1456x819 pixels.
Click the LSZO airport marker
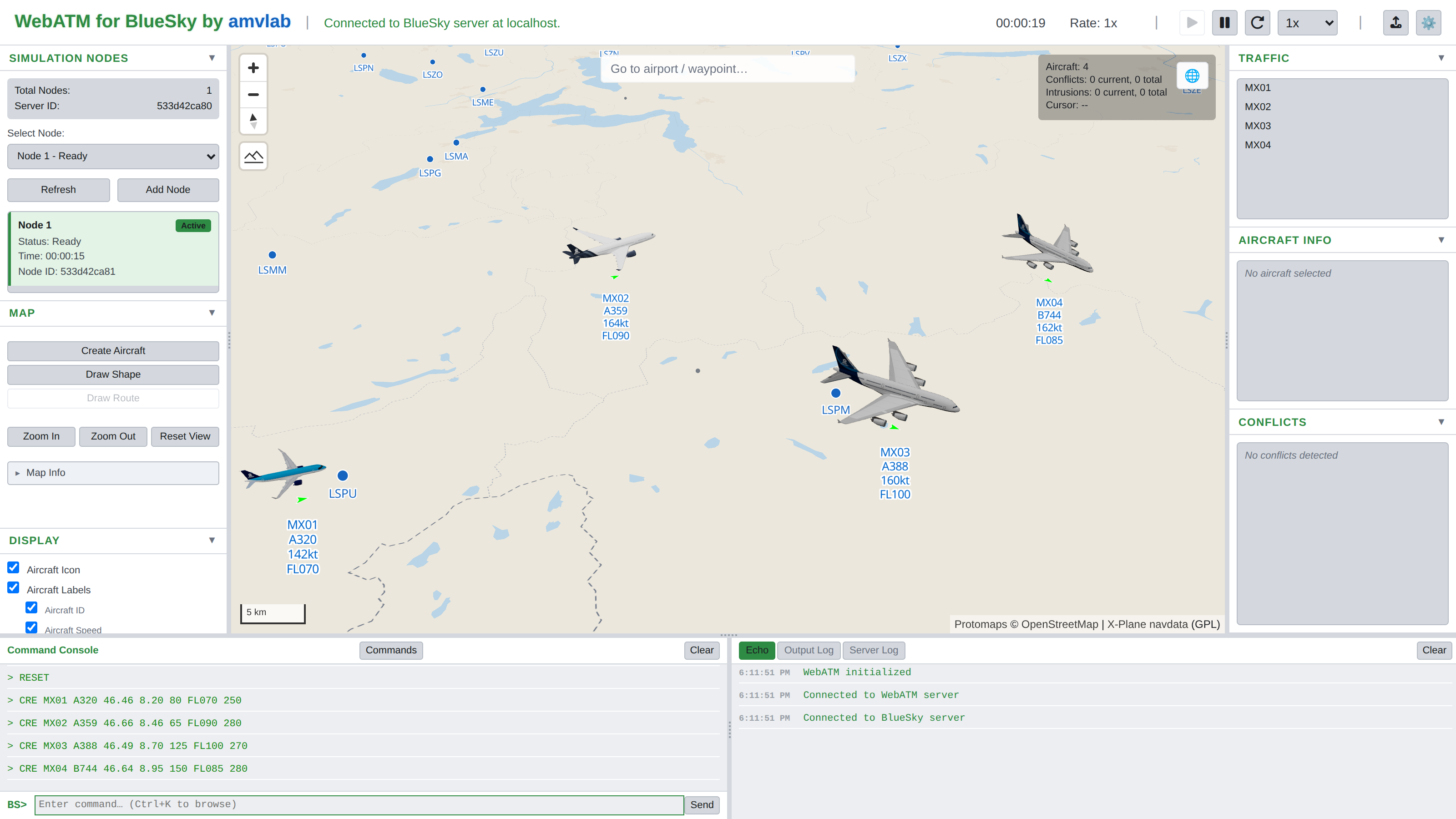(432, 62)
